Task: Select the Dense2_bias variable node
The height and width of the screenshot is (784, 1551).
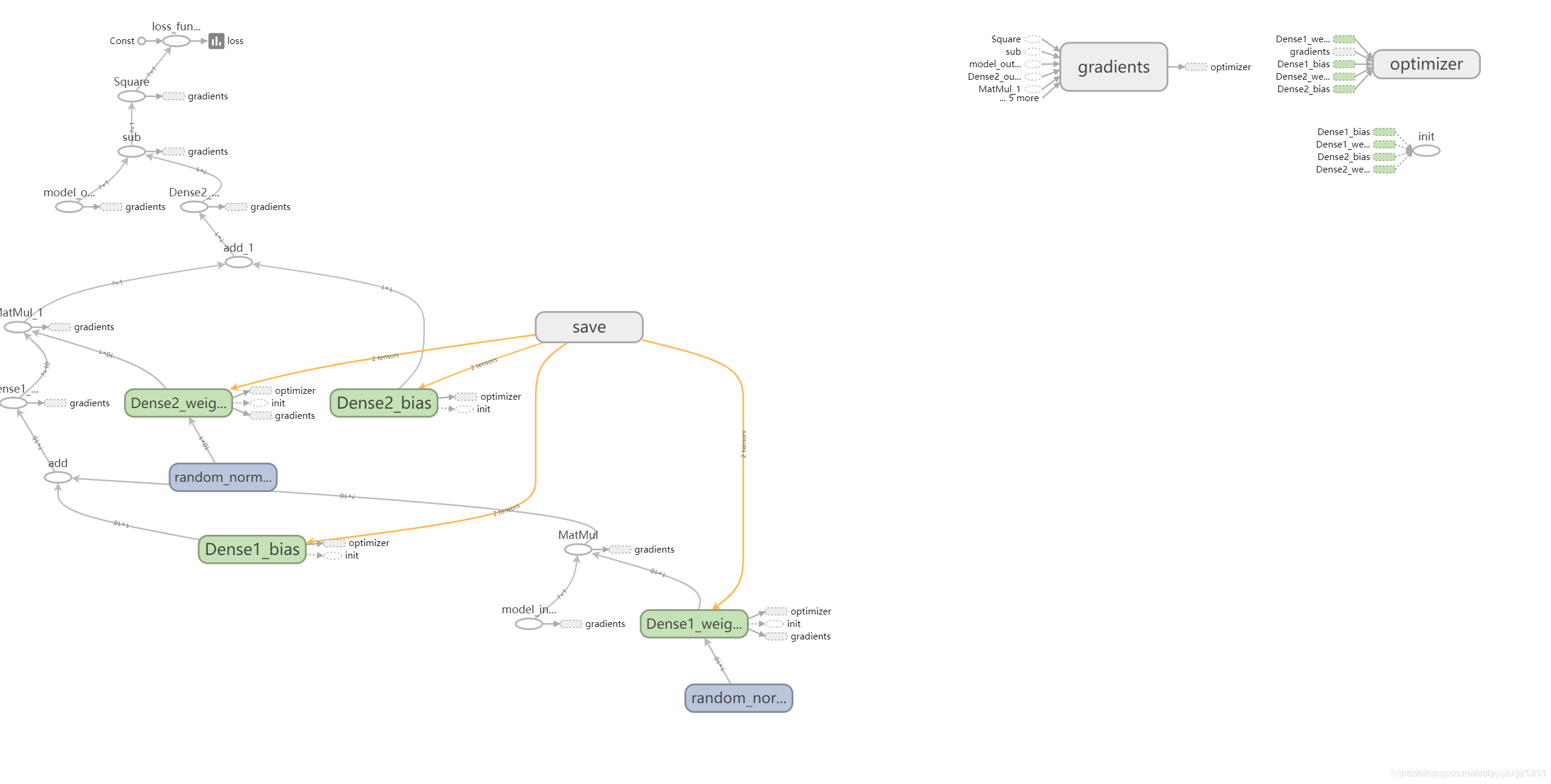Action: point(383,403)
